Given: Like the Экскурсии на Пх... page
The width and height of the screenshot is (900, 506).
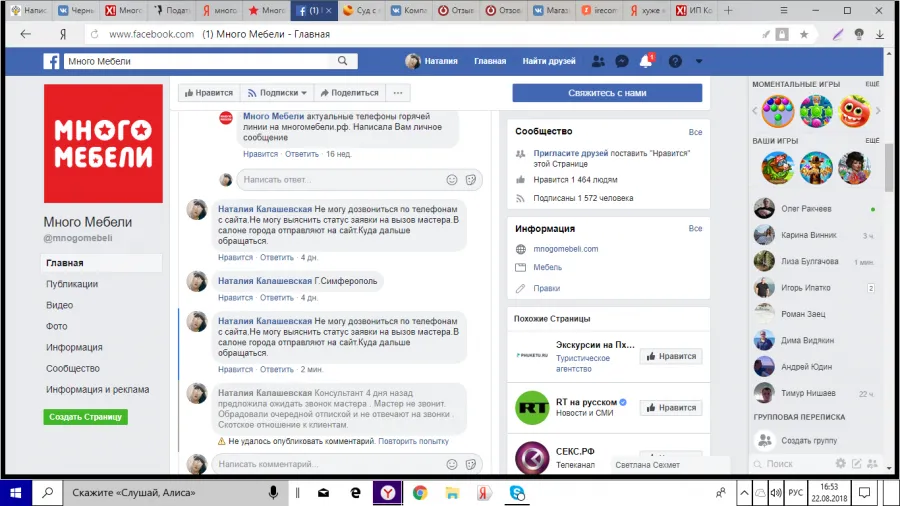Looking at the screenshot, I should (671, 356).
